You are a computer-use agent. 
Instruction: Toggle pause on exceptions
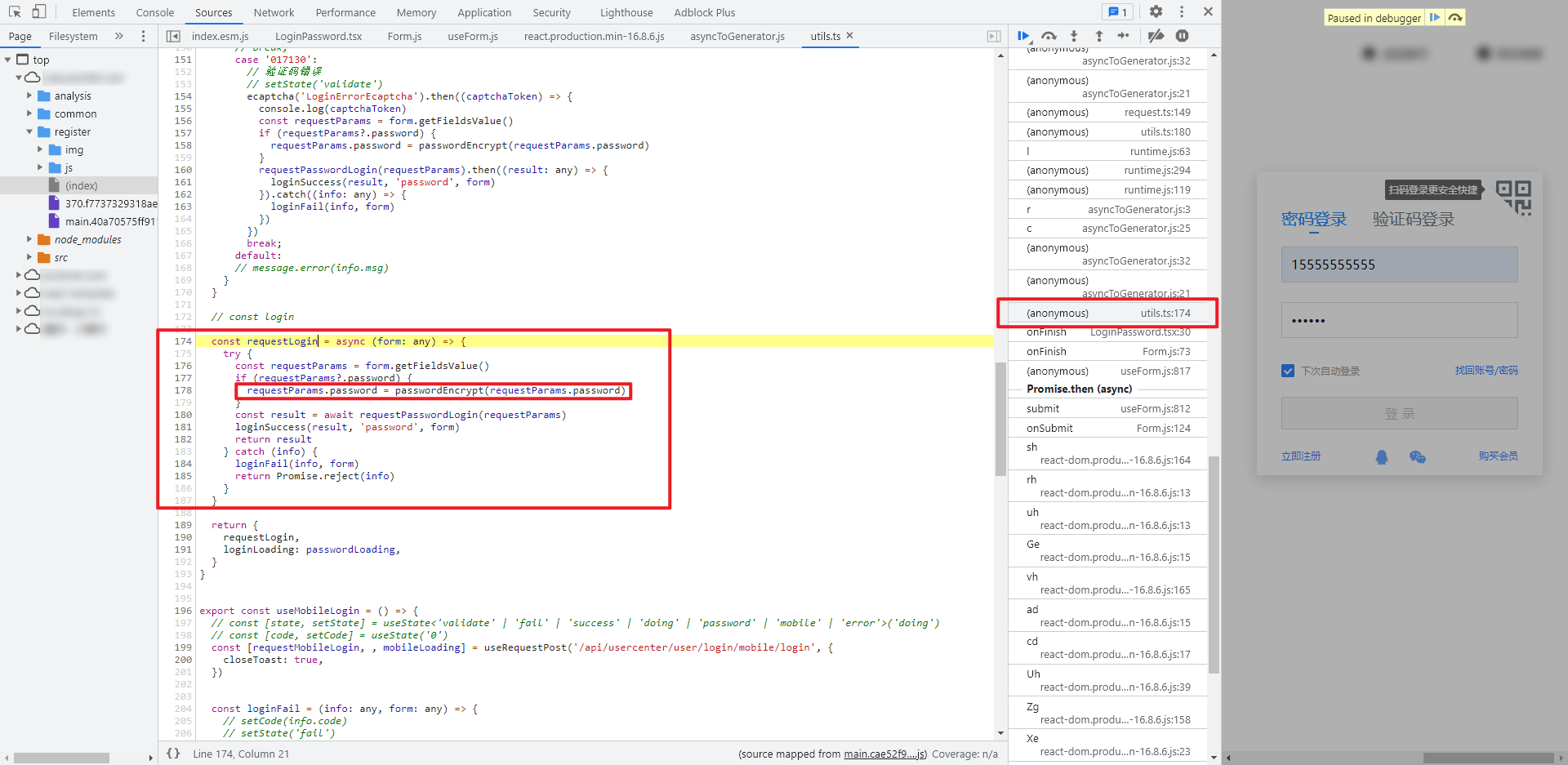point(1183,36)
